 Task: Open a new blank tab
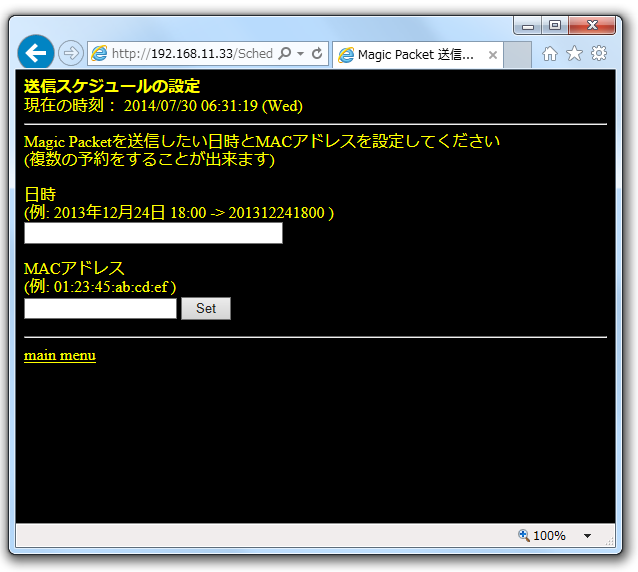click(x=517, y=55)
